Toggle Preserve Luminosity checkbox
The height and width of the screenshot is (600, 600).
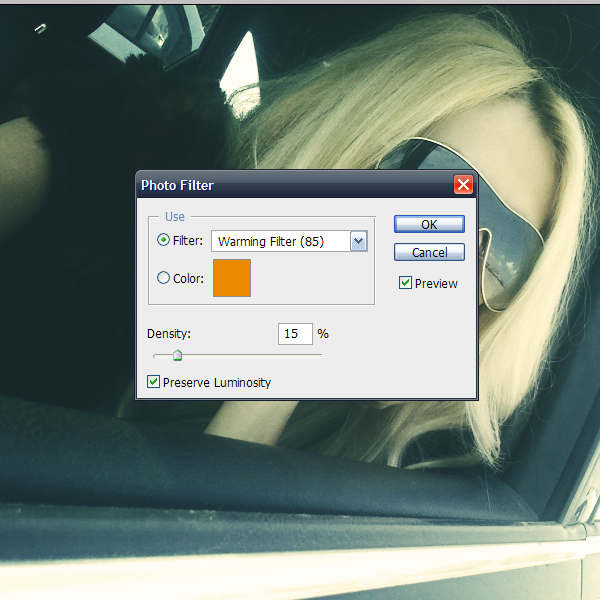pyautogui.click(x=153, y=382)
